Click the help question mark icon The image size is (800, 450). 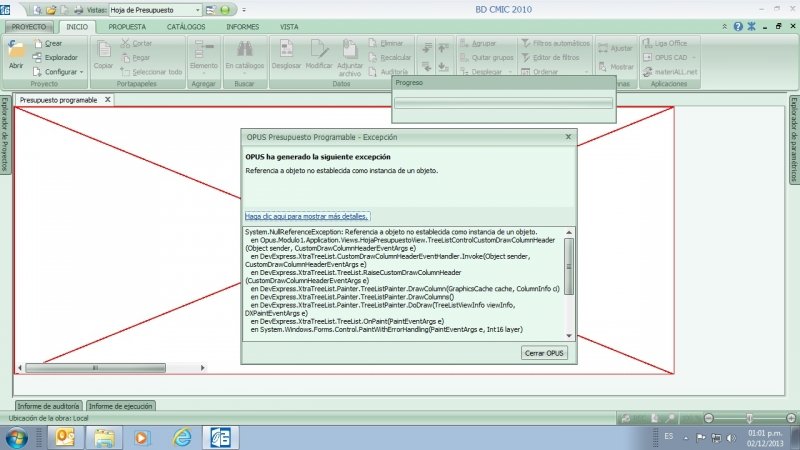pos(738,26)
